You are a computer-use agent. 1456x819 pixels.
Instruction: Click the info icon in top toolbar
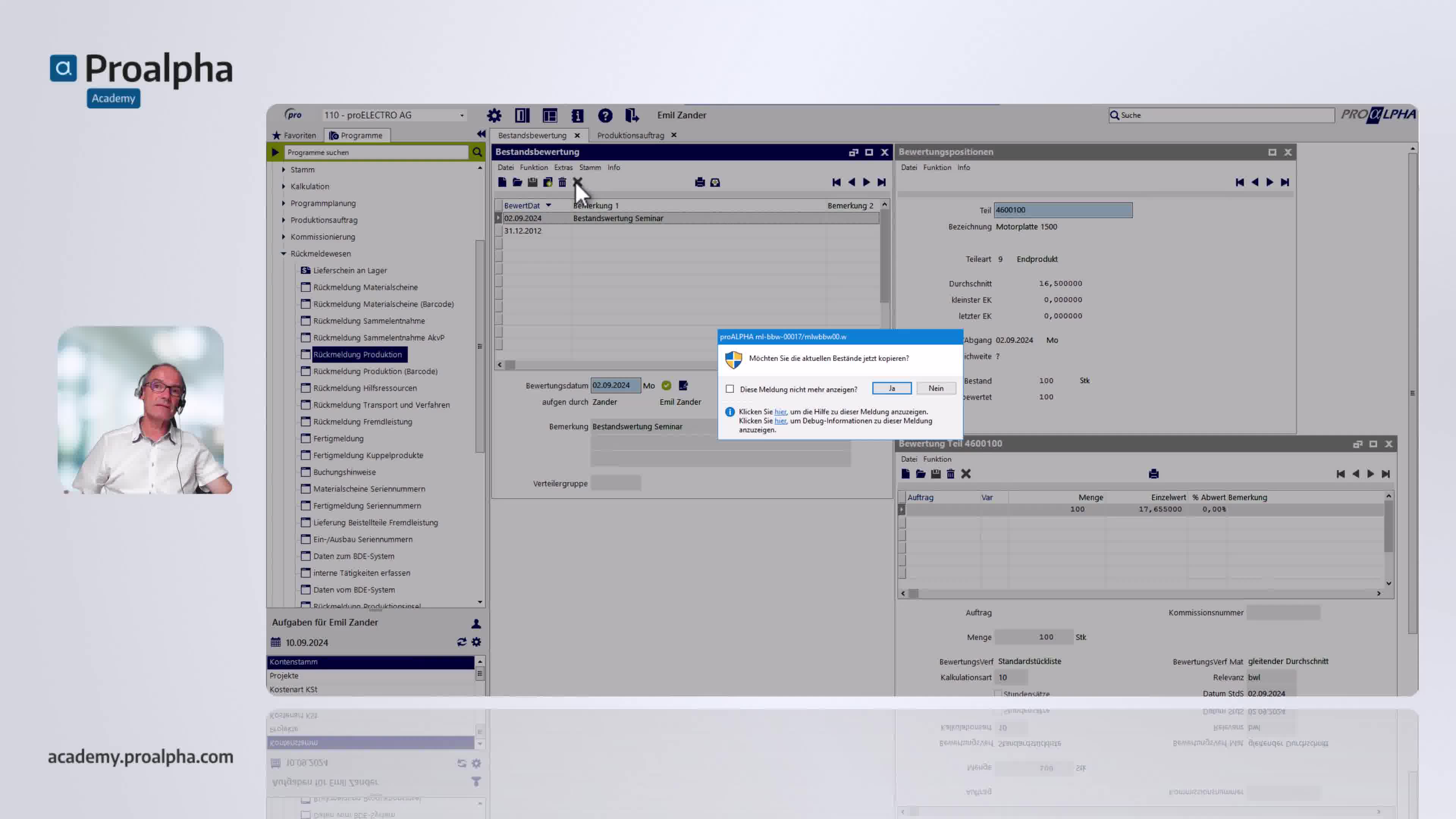[577, 115]
